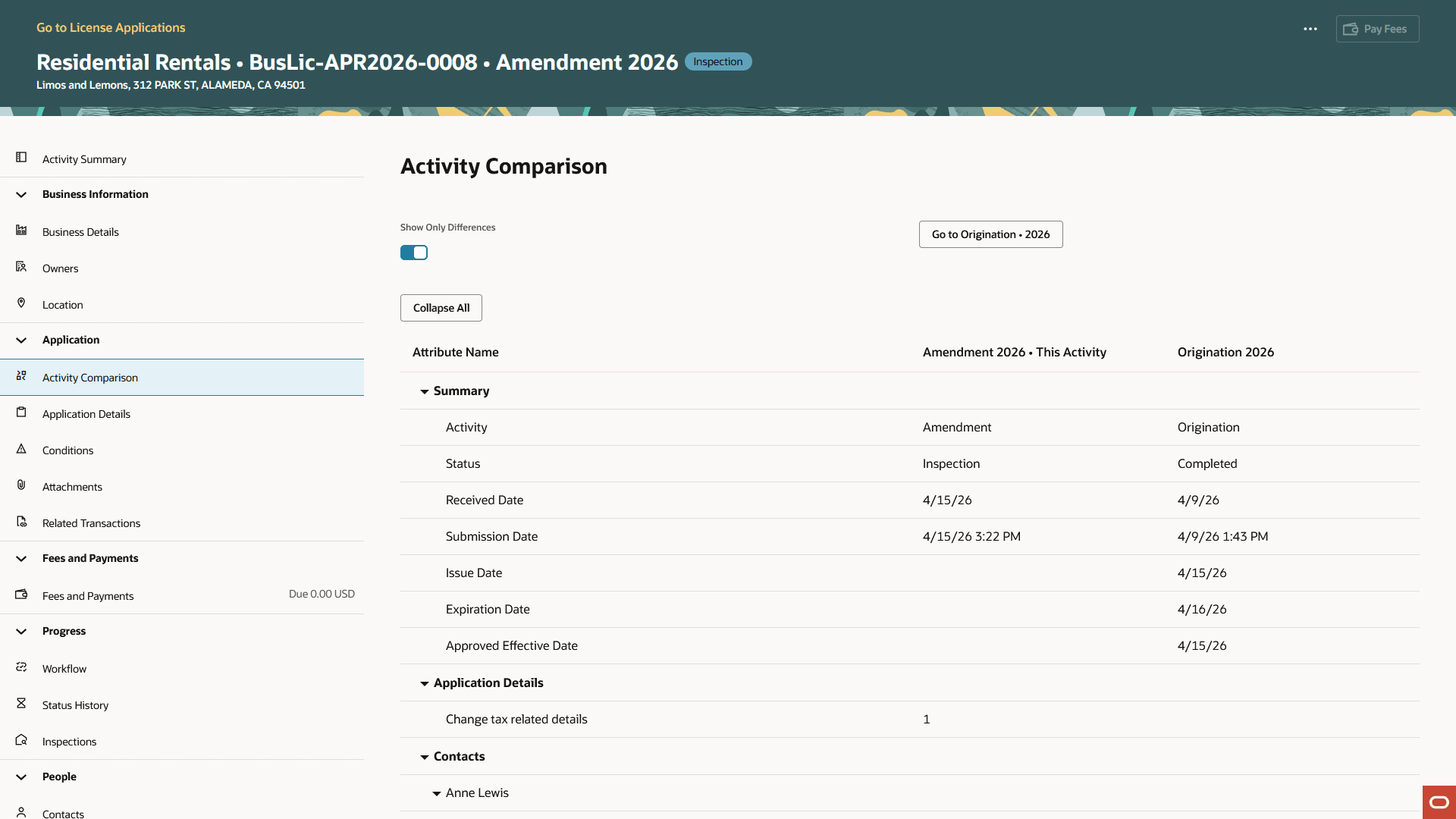Open Activity Summary page
1456x819 pixels.
tap(84, 159)
